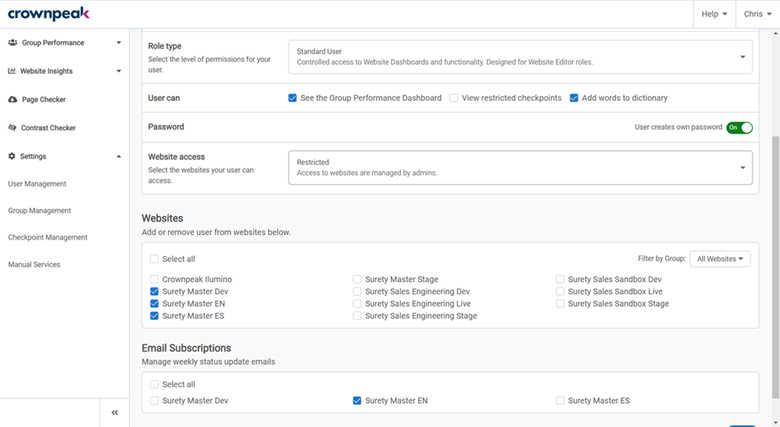This screenshot has width=780, height=427.
Task: Check Surety Sales Engineering Stage website
Action: (357, 316)
